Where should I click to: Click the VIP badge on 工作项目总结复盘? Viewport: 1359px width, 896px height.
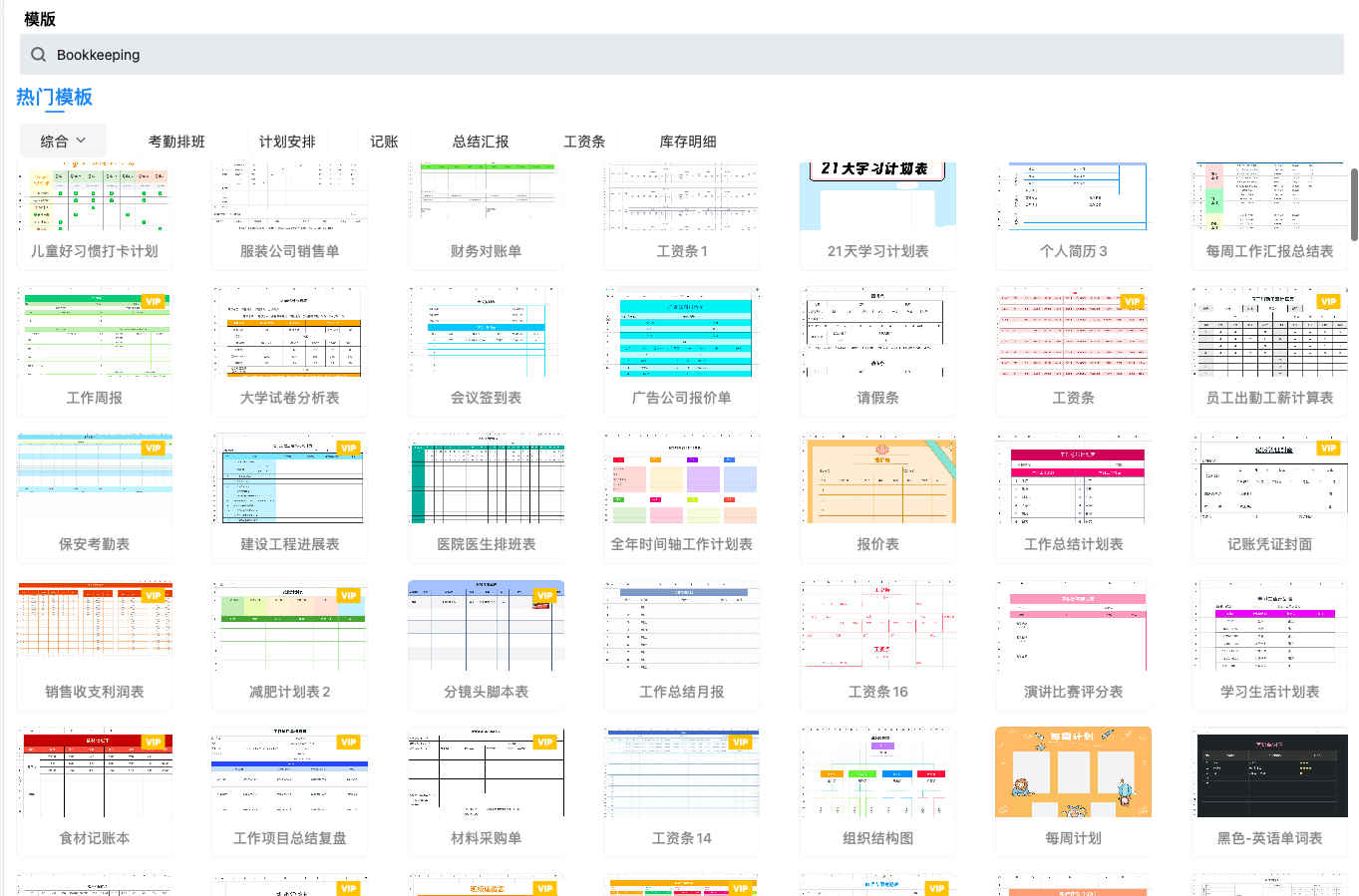(348, 742)
